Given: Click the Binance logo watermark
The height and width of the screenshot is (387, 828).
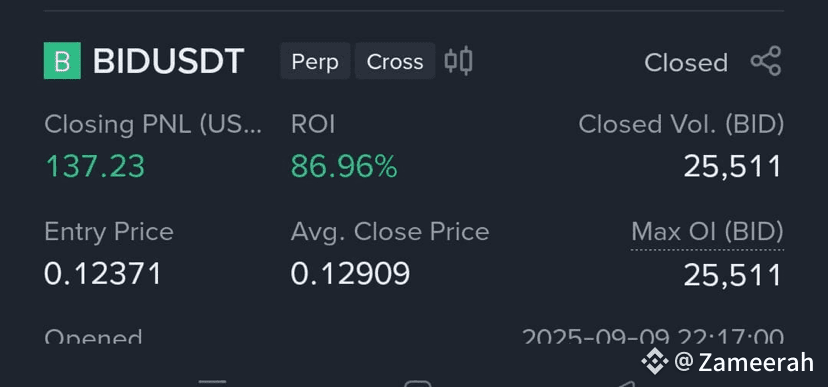Looking at the screenshot, I should [x=655, y=362].
